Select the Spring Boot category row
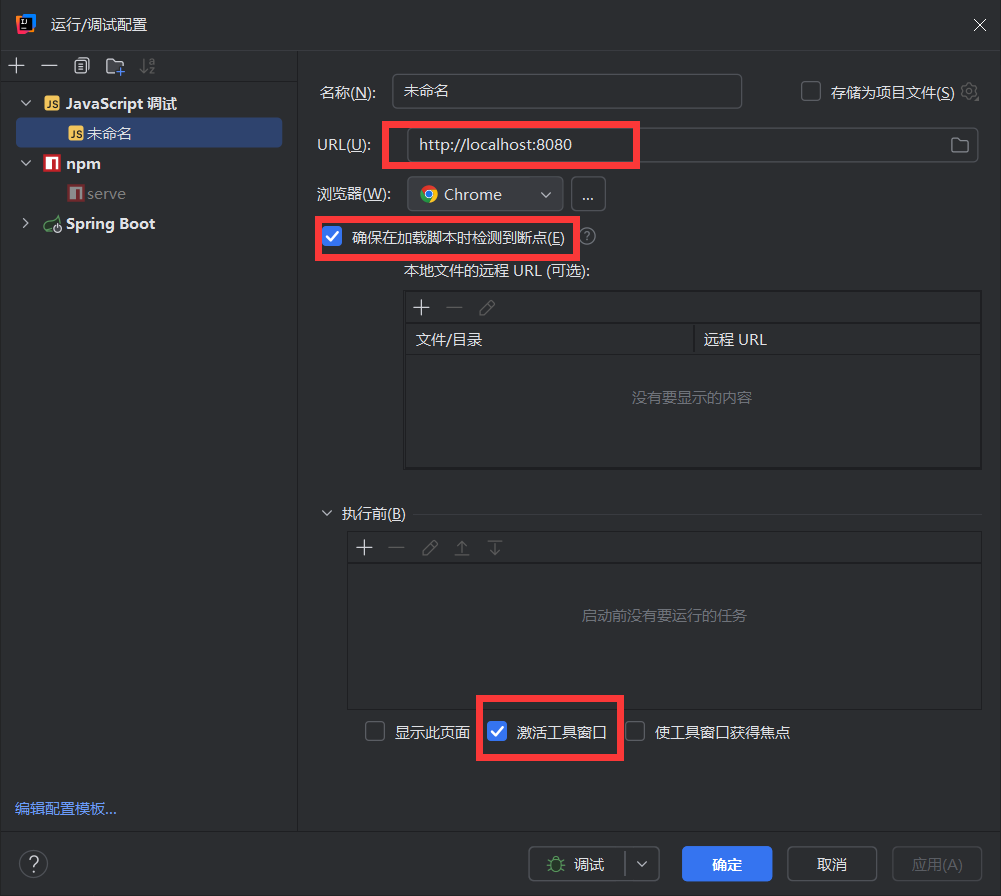1001x896 pixels. pyautogui.click(x=149, y=223)
